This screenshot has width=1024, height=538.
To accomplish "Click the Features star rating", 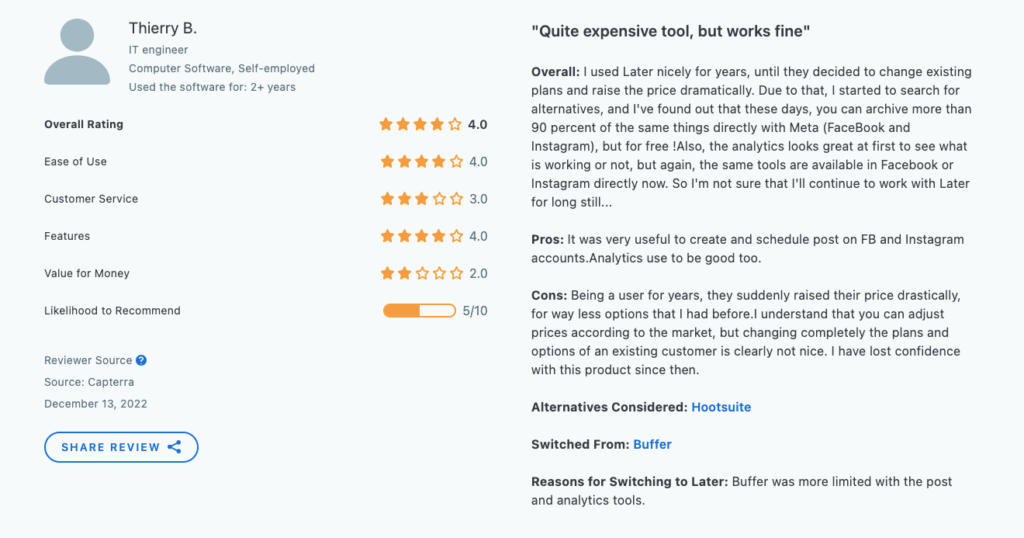I will coord(421,236).
